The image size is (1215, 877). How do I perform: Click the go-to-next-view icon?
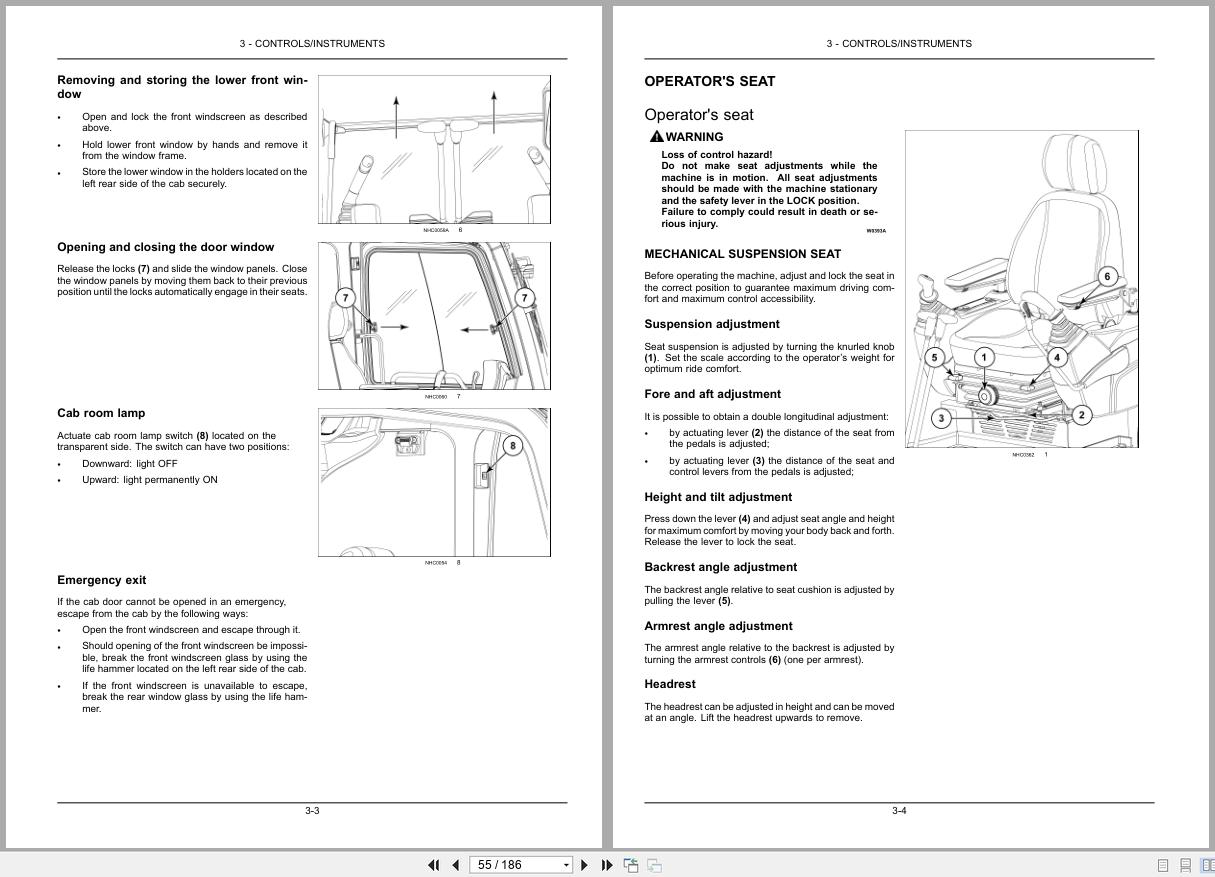654,864
